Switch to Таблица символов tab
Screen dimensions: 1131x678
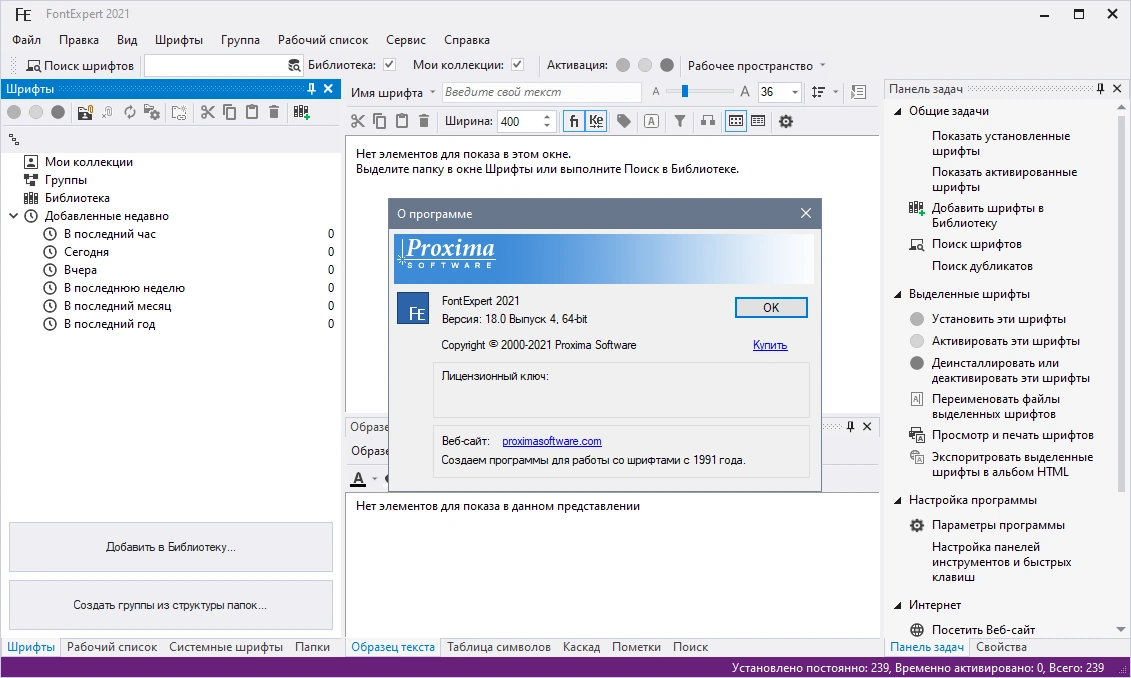(x=498, y=647)
